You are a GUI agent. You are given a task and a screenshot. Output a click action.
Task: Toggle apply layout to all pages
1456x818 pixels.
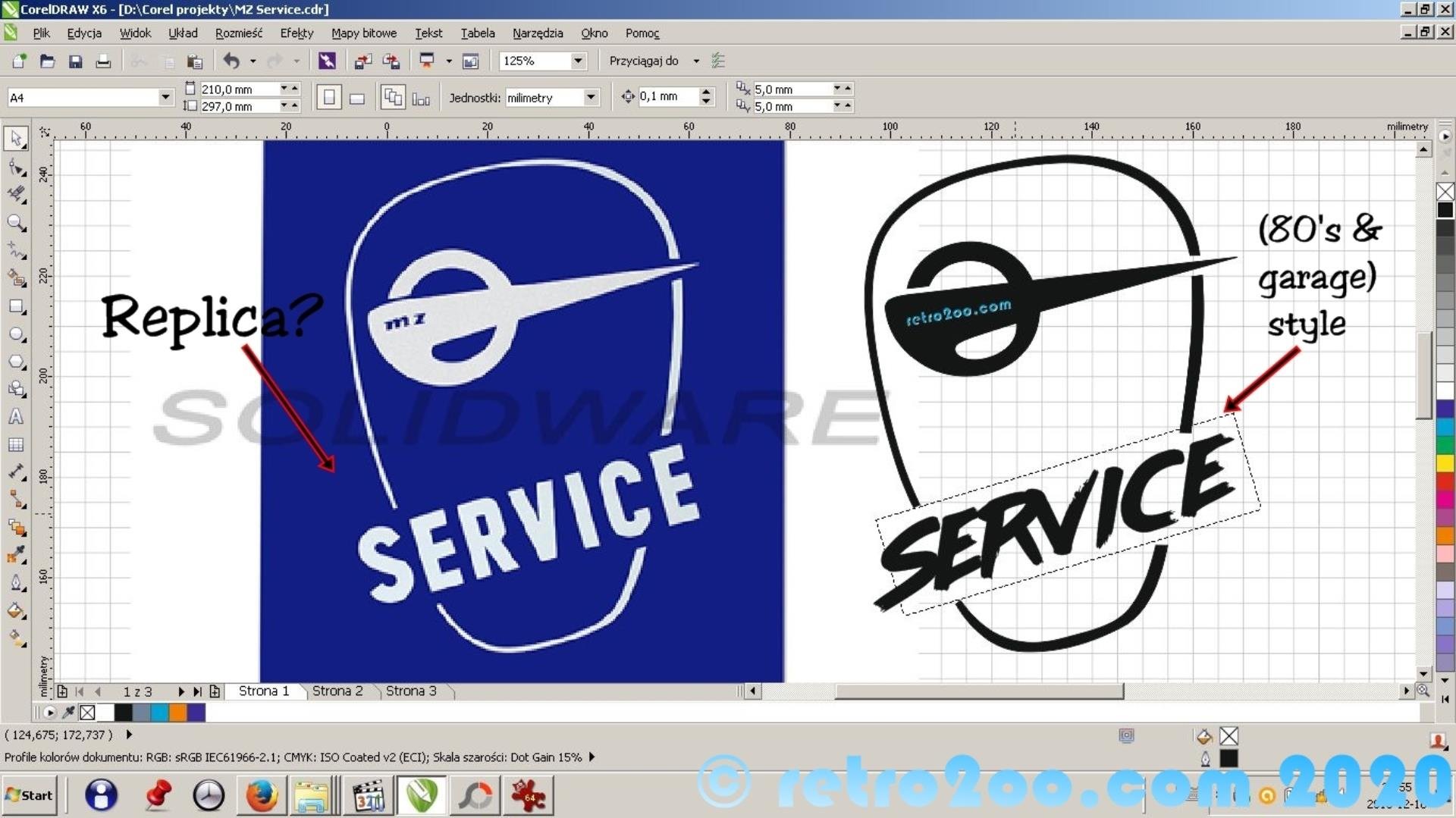392,98
